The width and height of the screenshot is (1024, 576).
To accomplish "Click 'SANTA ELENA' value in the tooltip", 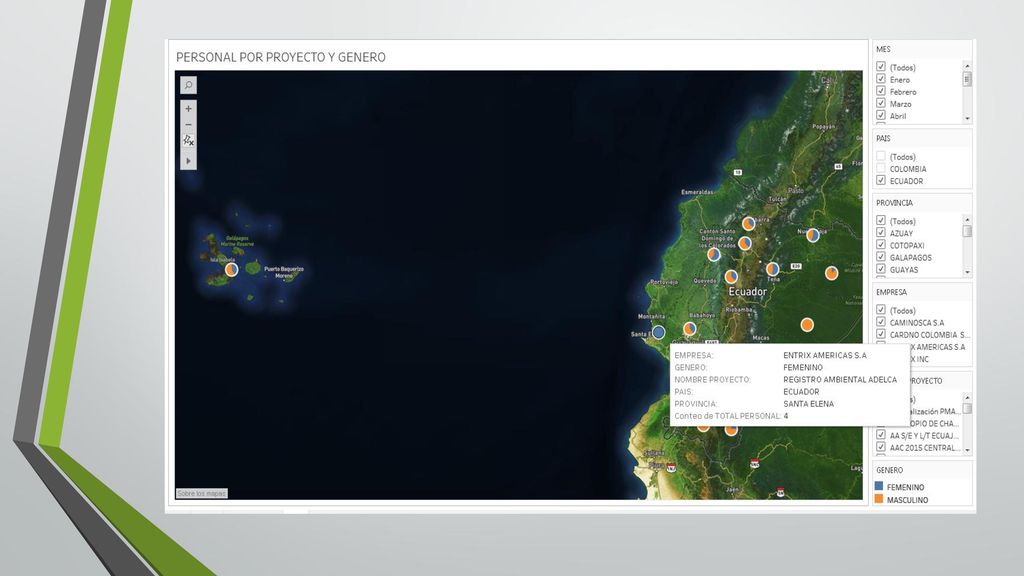I will [x=808, y=404].
